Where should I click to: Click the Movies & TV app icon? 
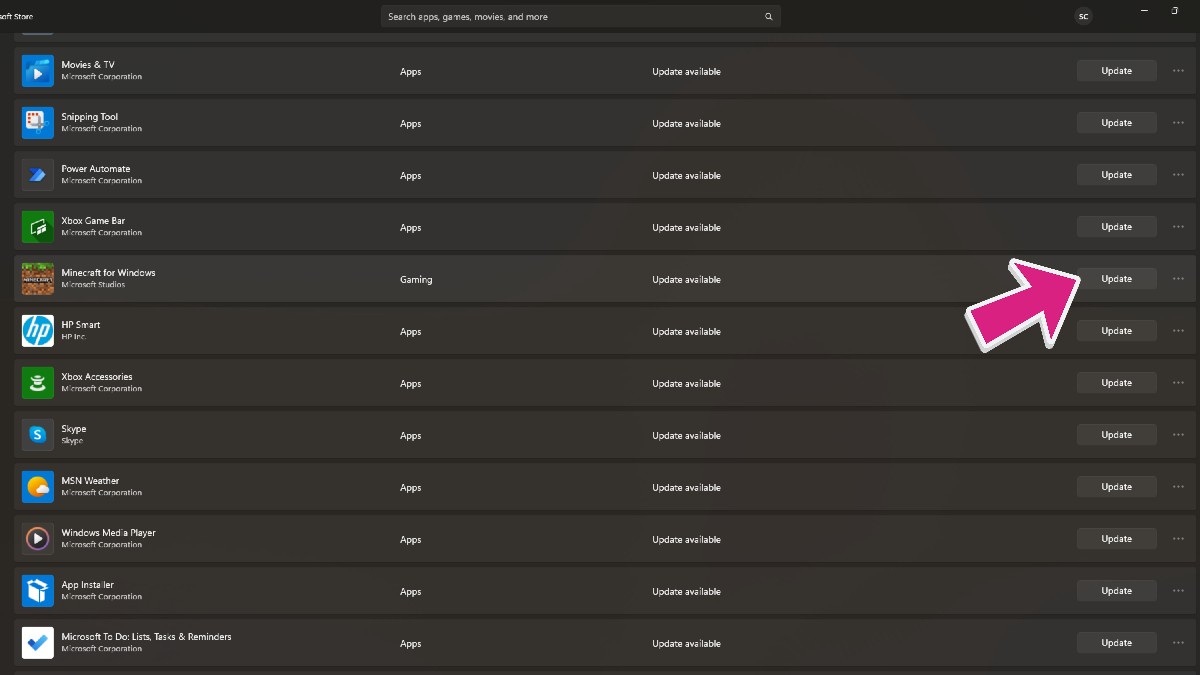[38, 71]
